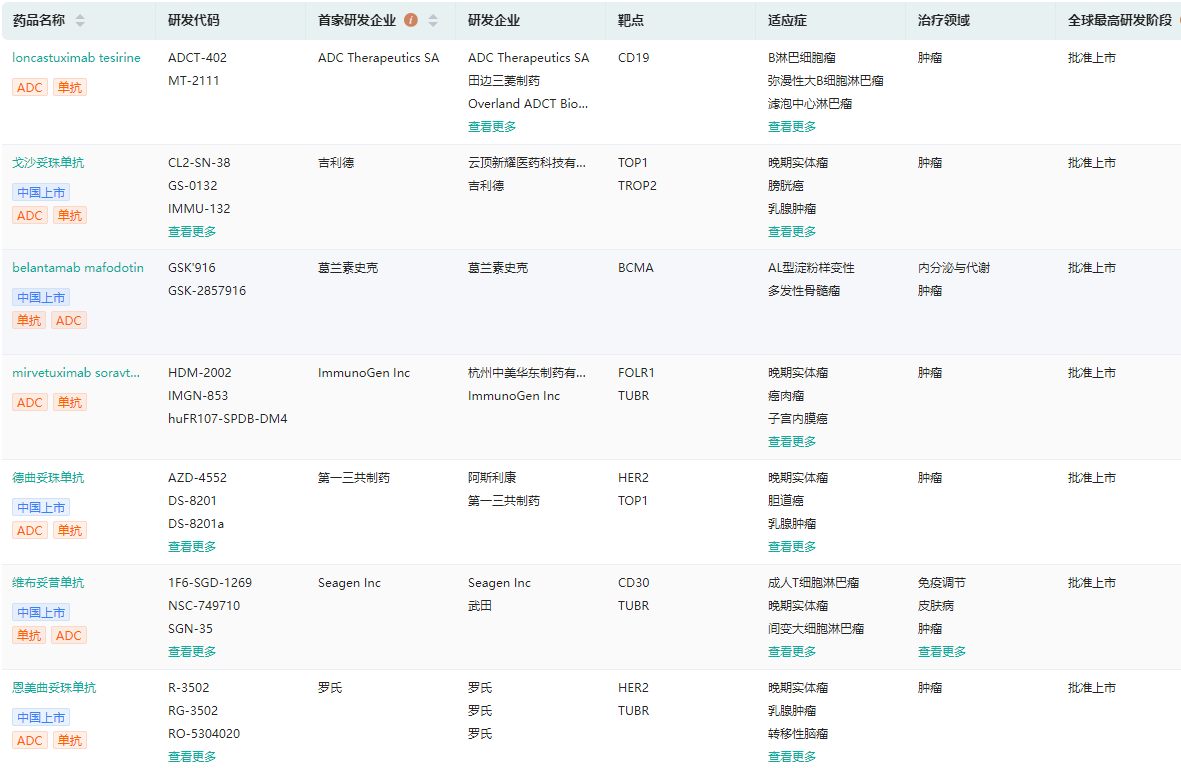Select ADCT-402 code cell
This screenshot has width=1181, height=768.
point(197,57)
